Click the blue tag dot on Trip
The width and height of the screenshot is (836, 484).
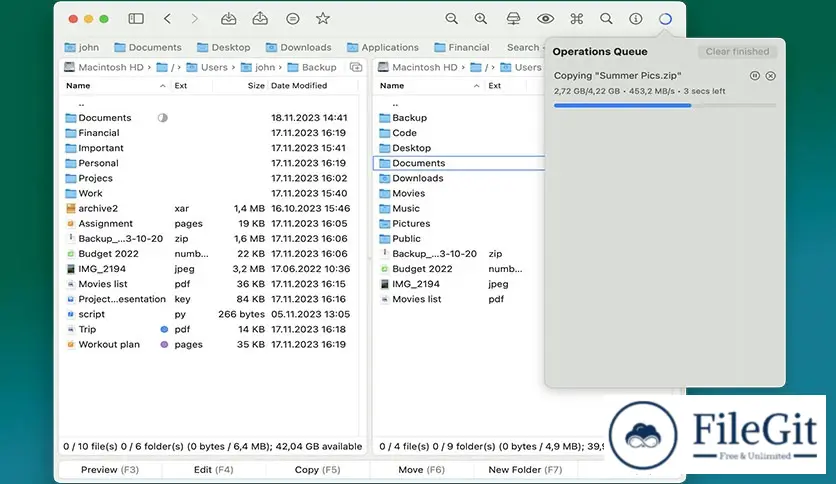tap(164, 329)
